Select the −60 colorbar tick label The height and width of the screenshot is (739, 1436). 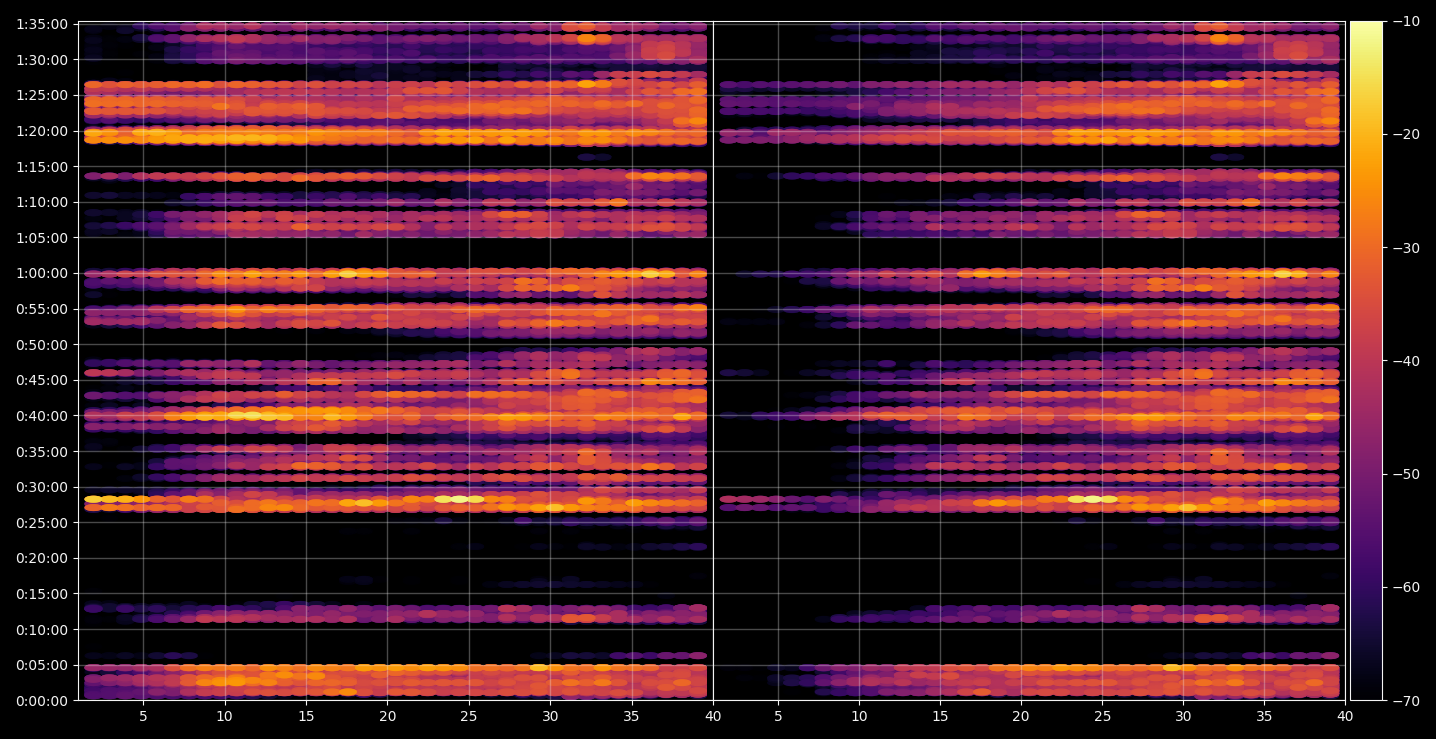tap(1407, 587)
